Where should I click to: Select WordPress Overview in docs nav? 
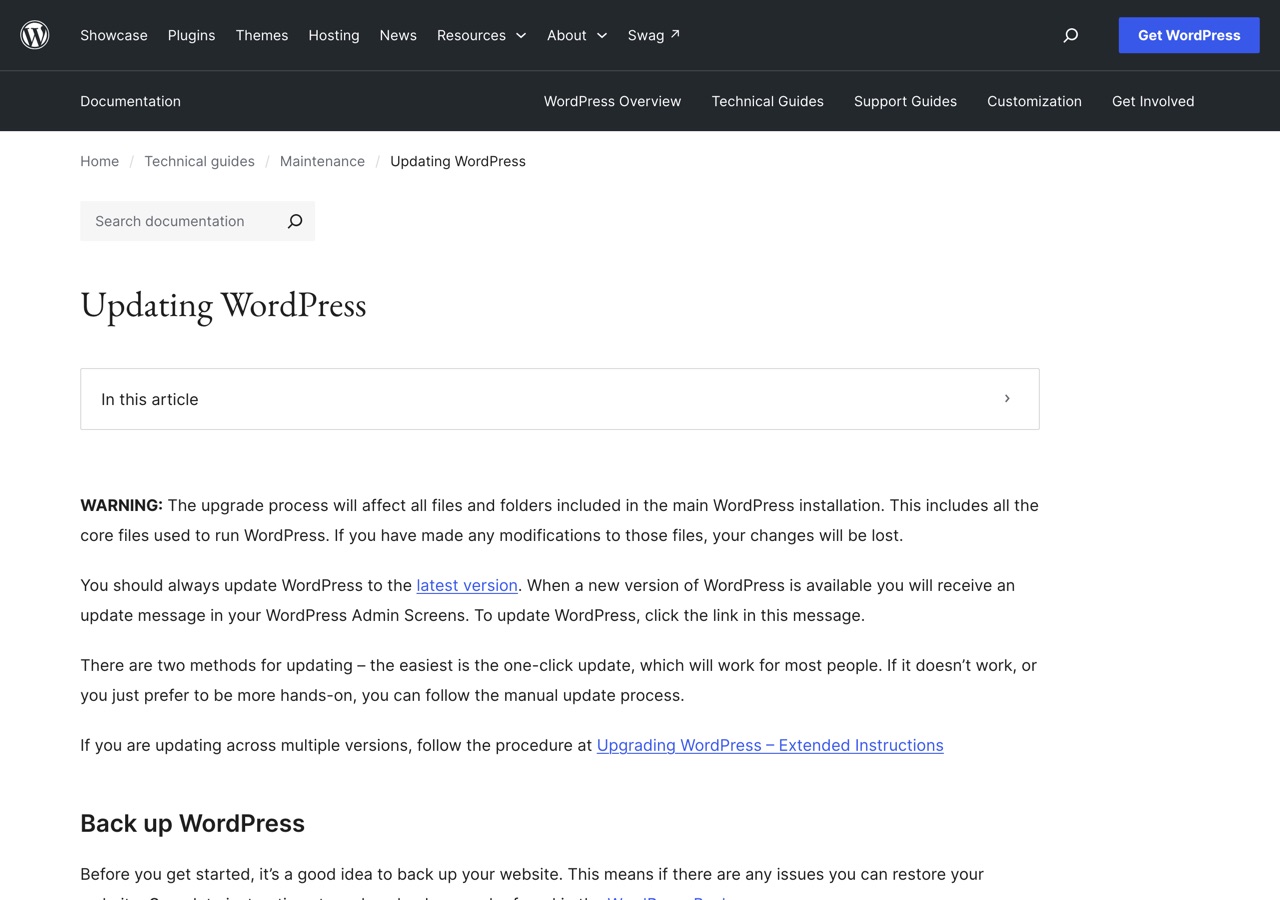pyautogui.click(x=612, y=101)
